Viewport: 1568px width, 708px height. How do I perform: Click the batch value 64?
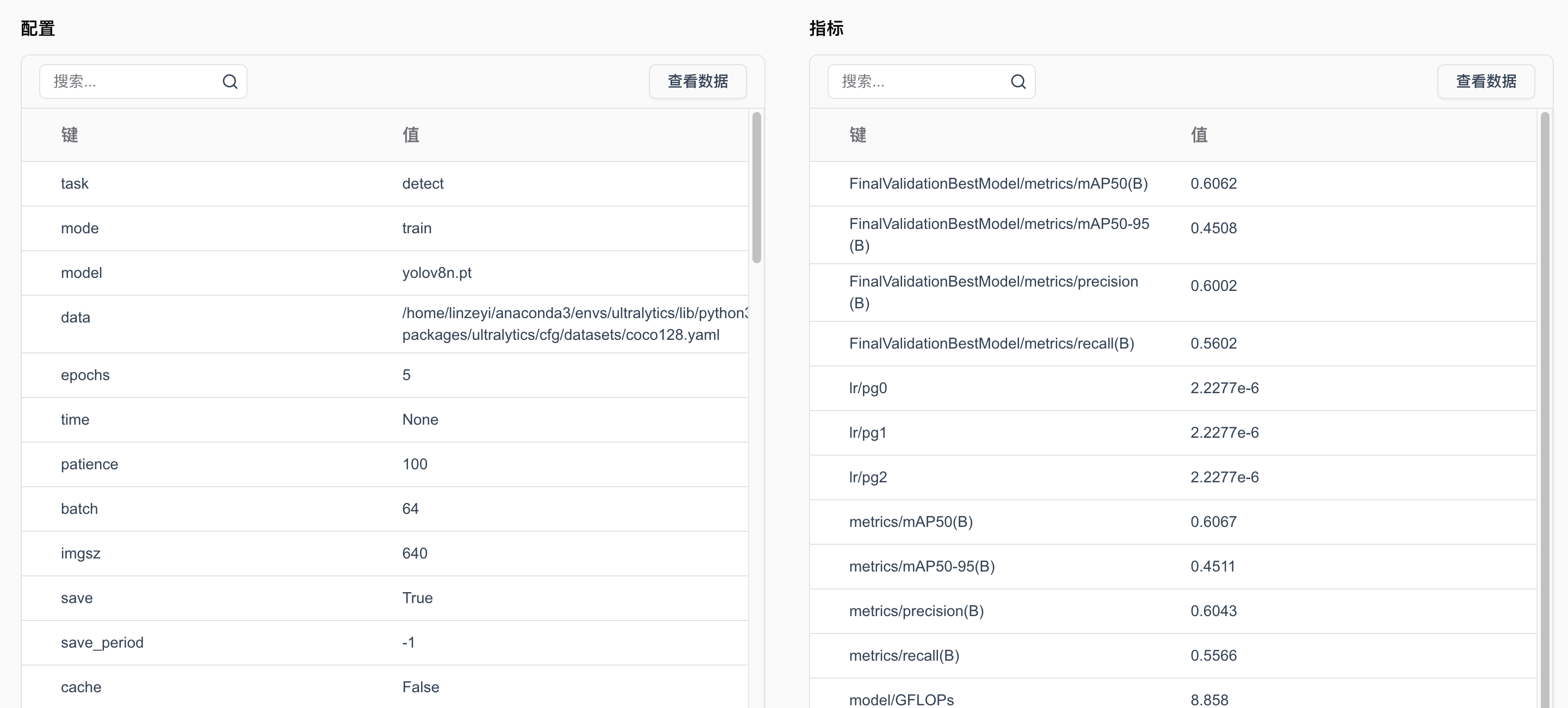pyautogui.click(x=410, y=508)
